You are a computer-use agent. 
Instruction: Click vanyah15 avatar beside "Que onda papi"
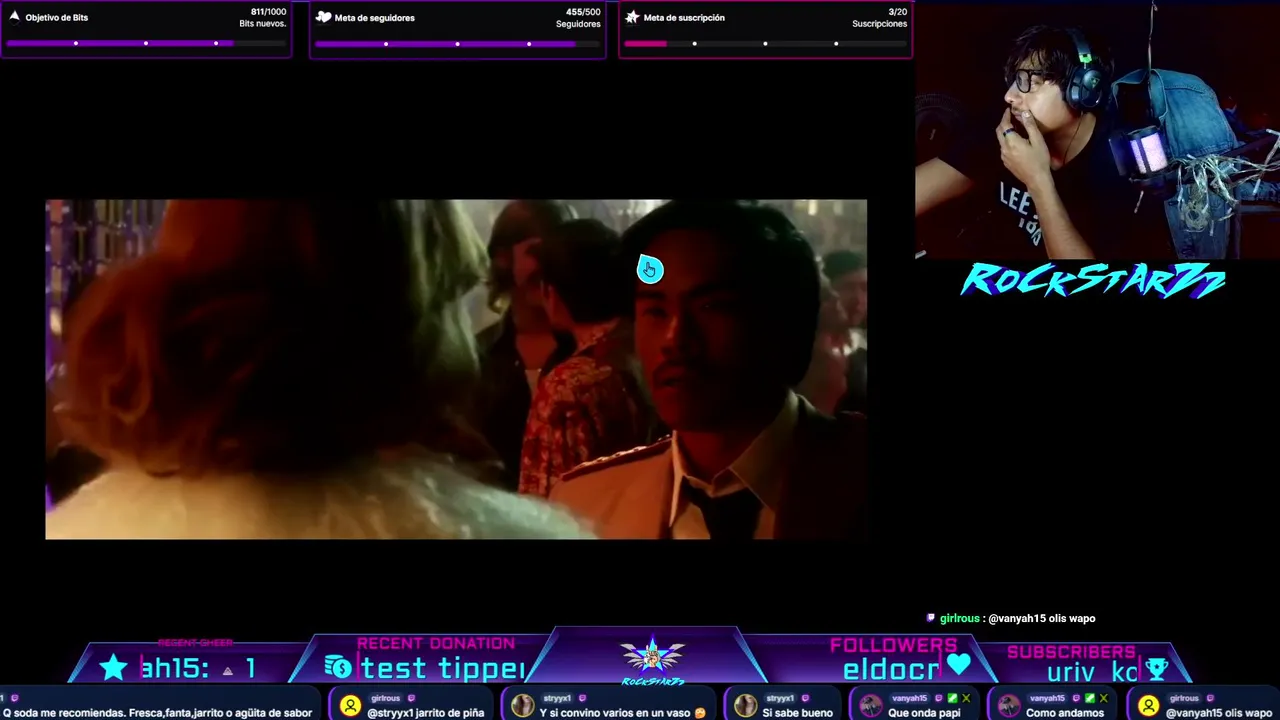pos(871,706)
